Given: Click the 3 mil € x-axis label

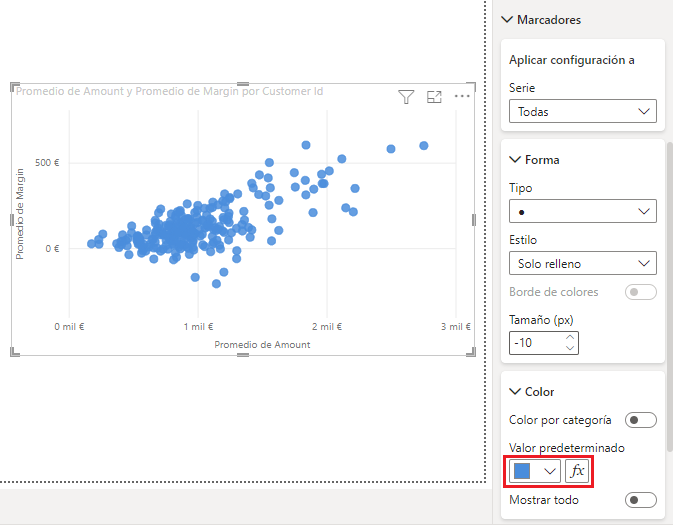Looking at the screenshot, I should pyautogui.click(x=456, y=327).
